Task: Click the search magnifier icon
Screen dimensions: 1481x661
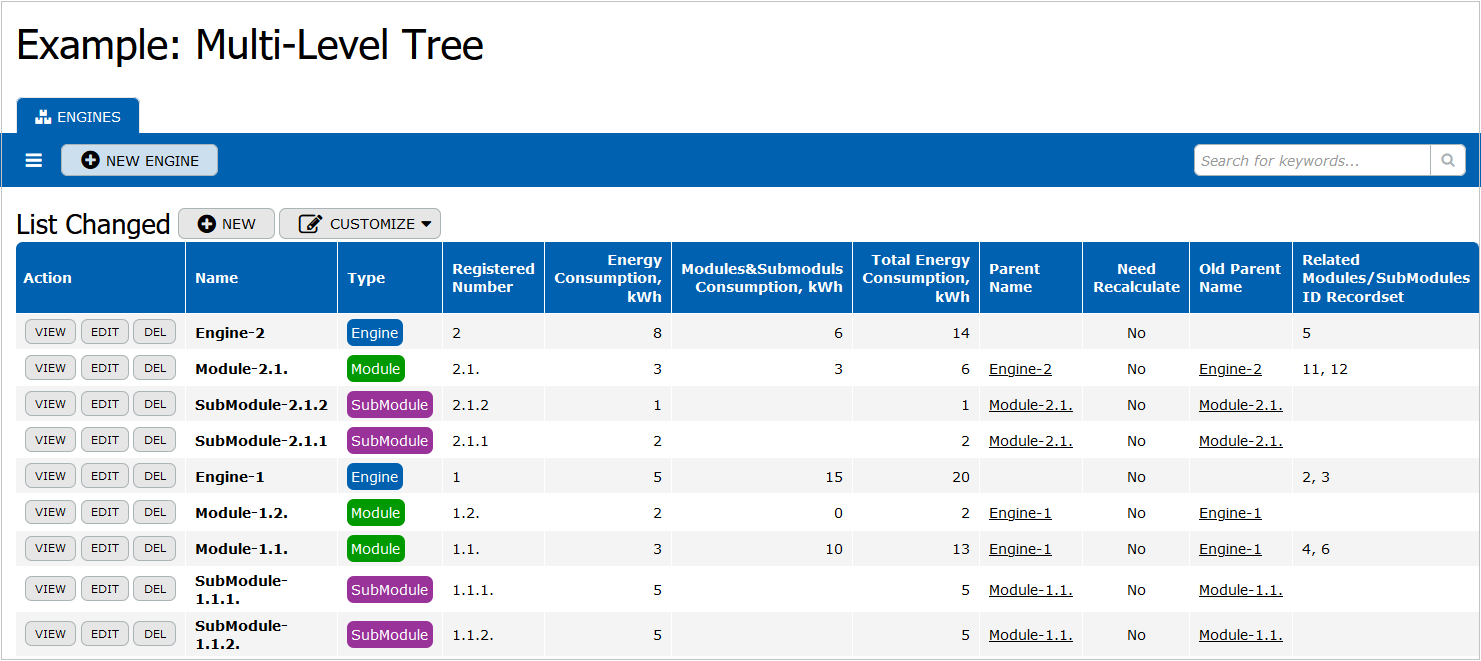Action: tap(1447, 160)
